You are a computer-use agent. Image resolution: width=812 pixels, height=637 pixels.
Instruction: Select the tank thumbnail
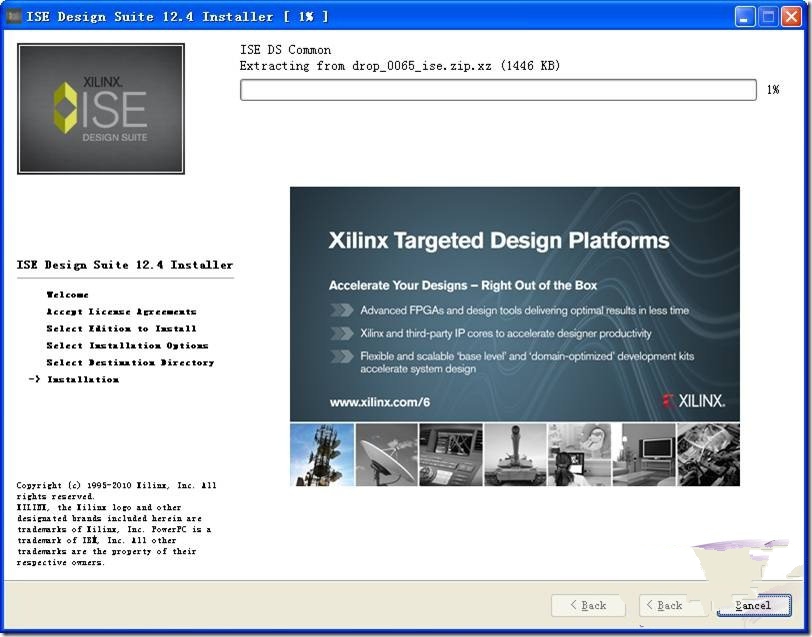tap(515, 455)
